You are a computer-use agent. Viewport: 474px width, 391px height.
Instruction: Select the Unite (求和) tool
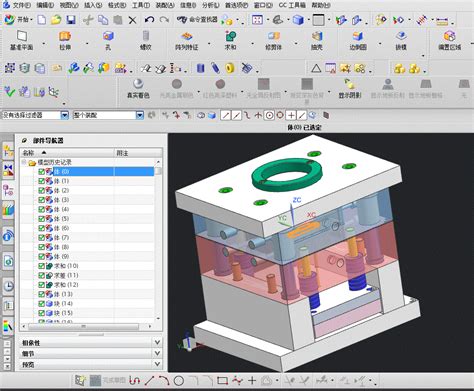230,40
